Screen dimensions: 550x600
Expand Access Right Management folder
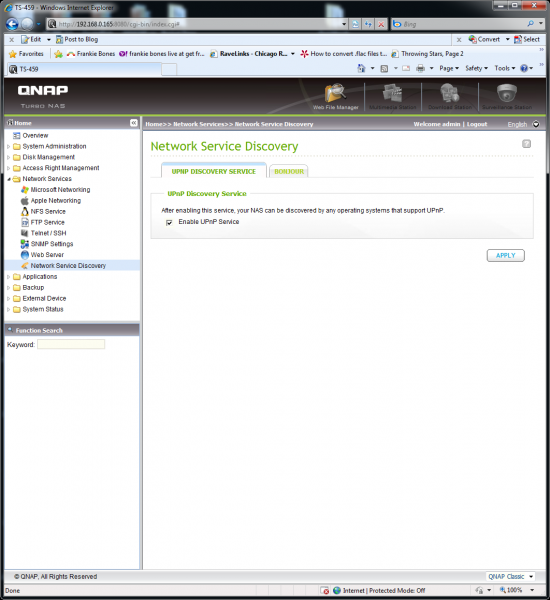tap(8, 168)
